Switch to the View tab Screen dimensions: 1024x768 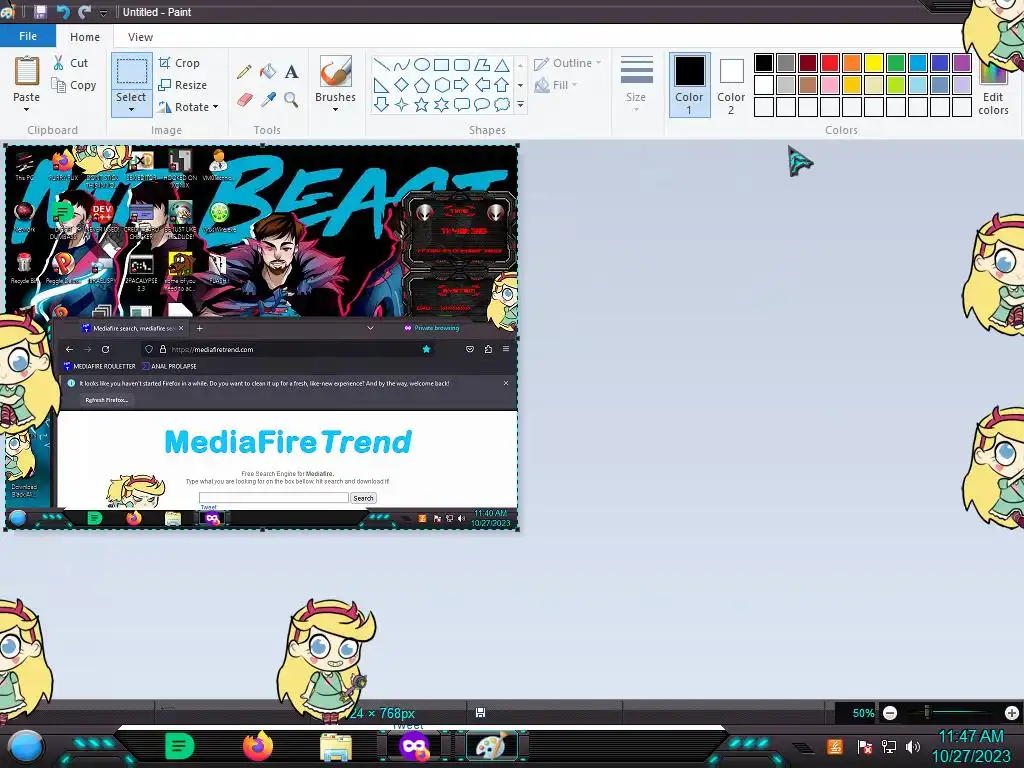coord(140,37)
